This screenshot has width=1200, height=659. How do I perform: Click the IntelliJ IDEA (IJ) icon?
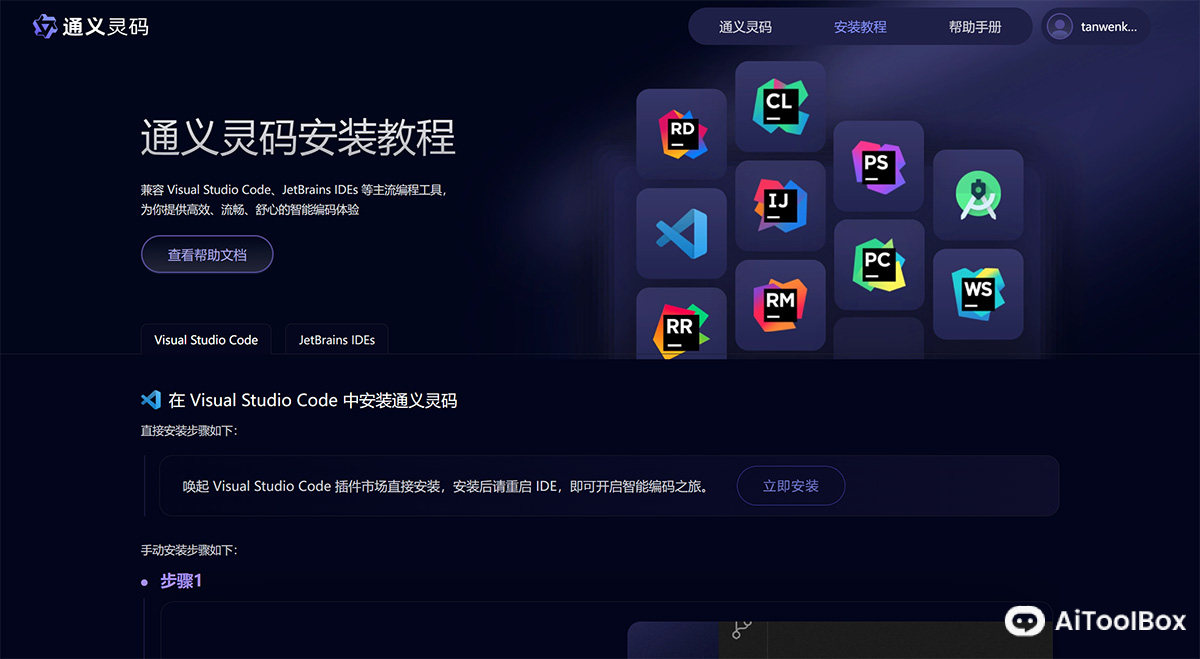780,205
